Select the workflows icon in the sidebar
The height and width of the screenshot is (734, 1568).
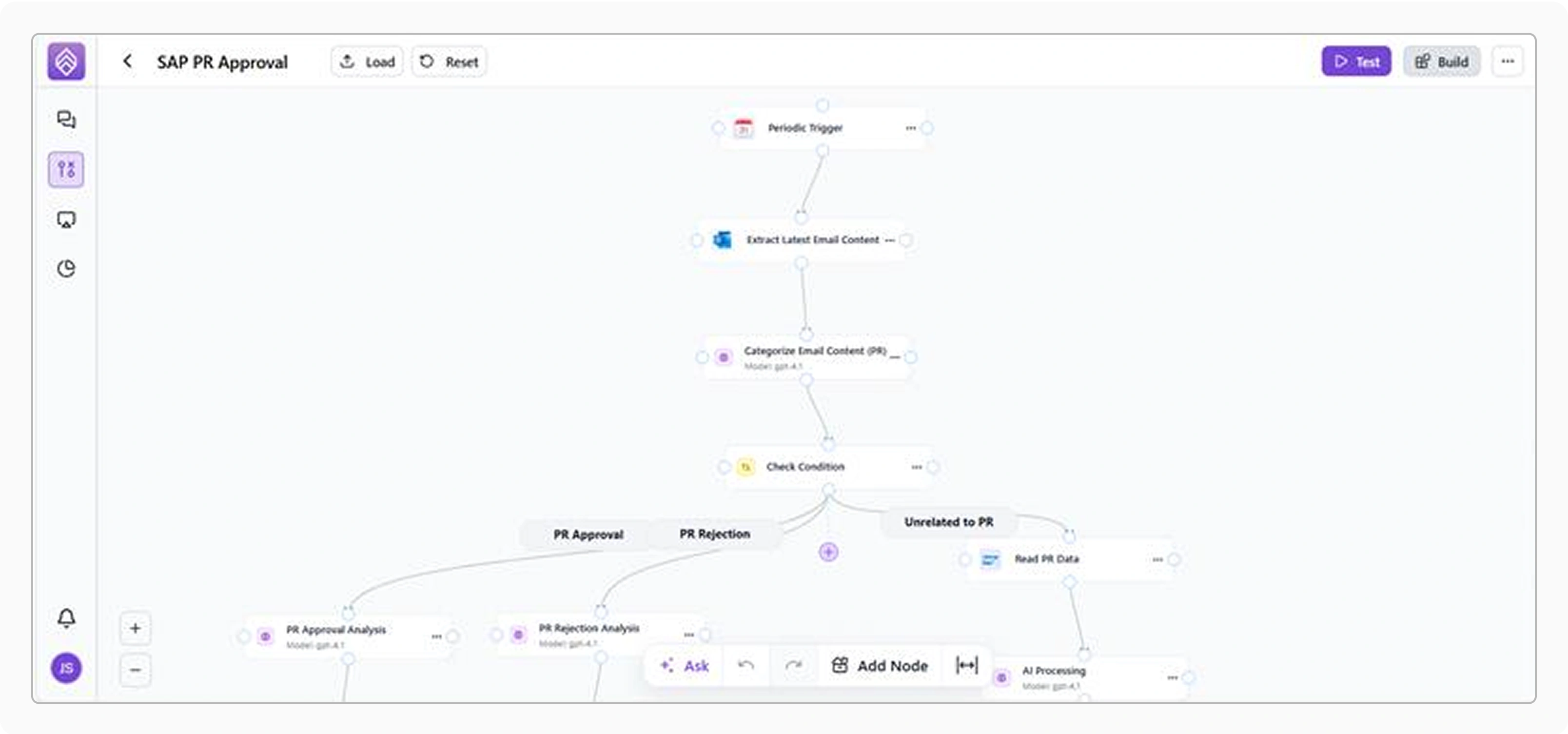click(66, 170)
